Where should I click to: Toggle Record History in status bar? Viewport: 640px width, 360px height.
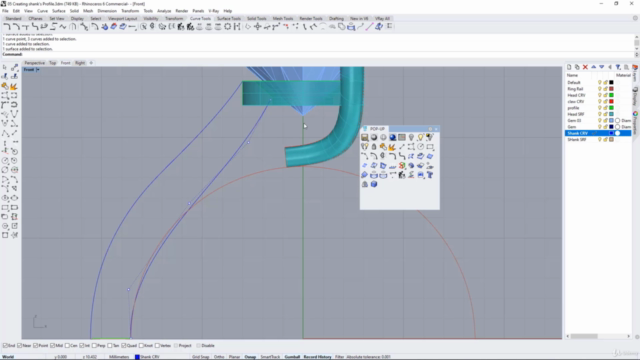pyautogui.click(x=317, y=357)
